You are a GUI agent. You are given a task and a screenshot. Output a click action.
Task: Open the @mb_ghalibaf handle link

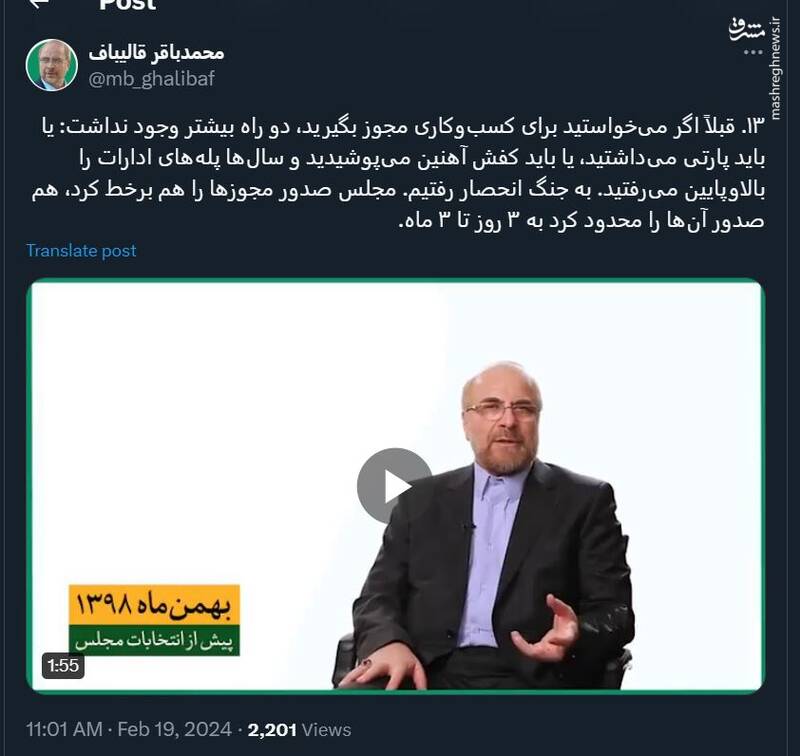pos(152,79)
